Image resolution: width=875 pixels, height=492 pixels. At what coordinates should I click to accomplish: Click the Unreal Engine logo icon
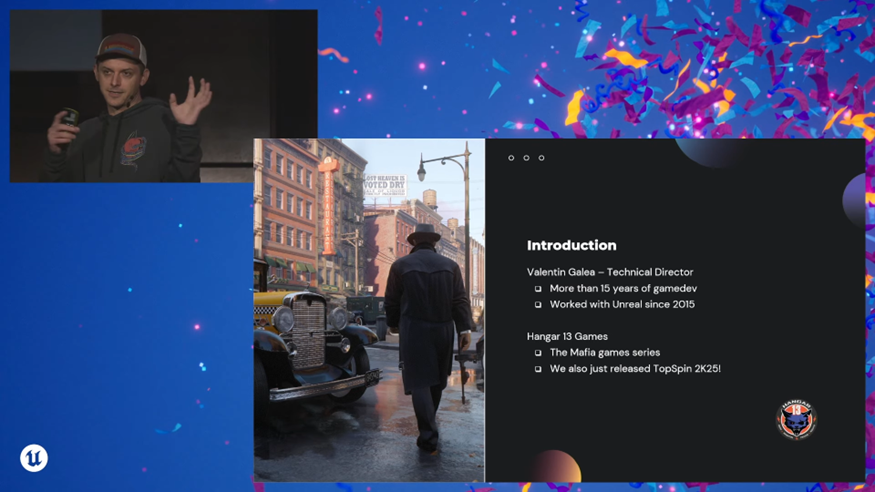pyautogui.click(x=34, y=458)
